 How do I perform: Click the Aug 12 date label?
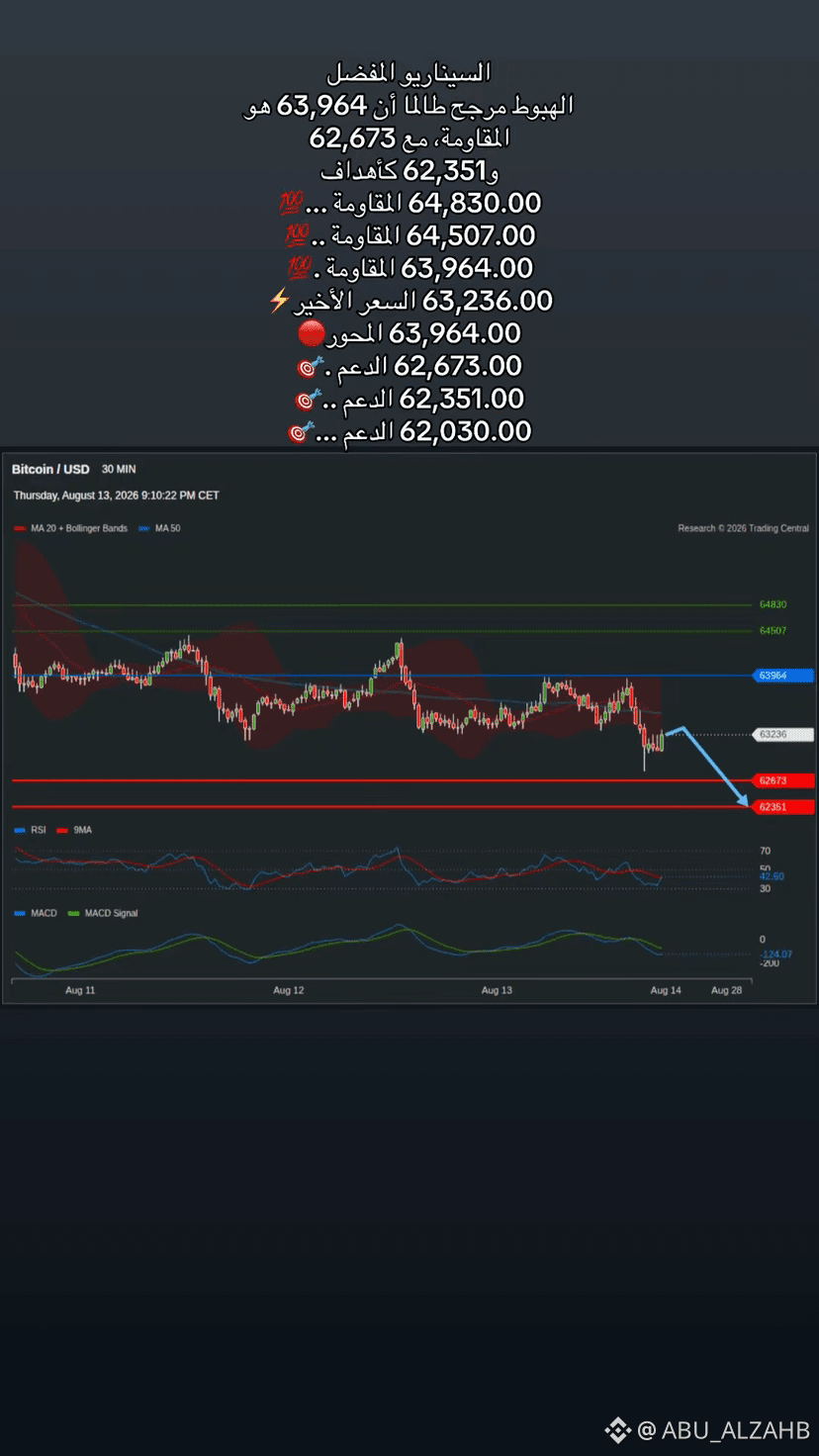click(x=288, y=990)
